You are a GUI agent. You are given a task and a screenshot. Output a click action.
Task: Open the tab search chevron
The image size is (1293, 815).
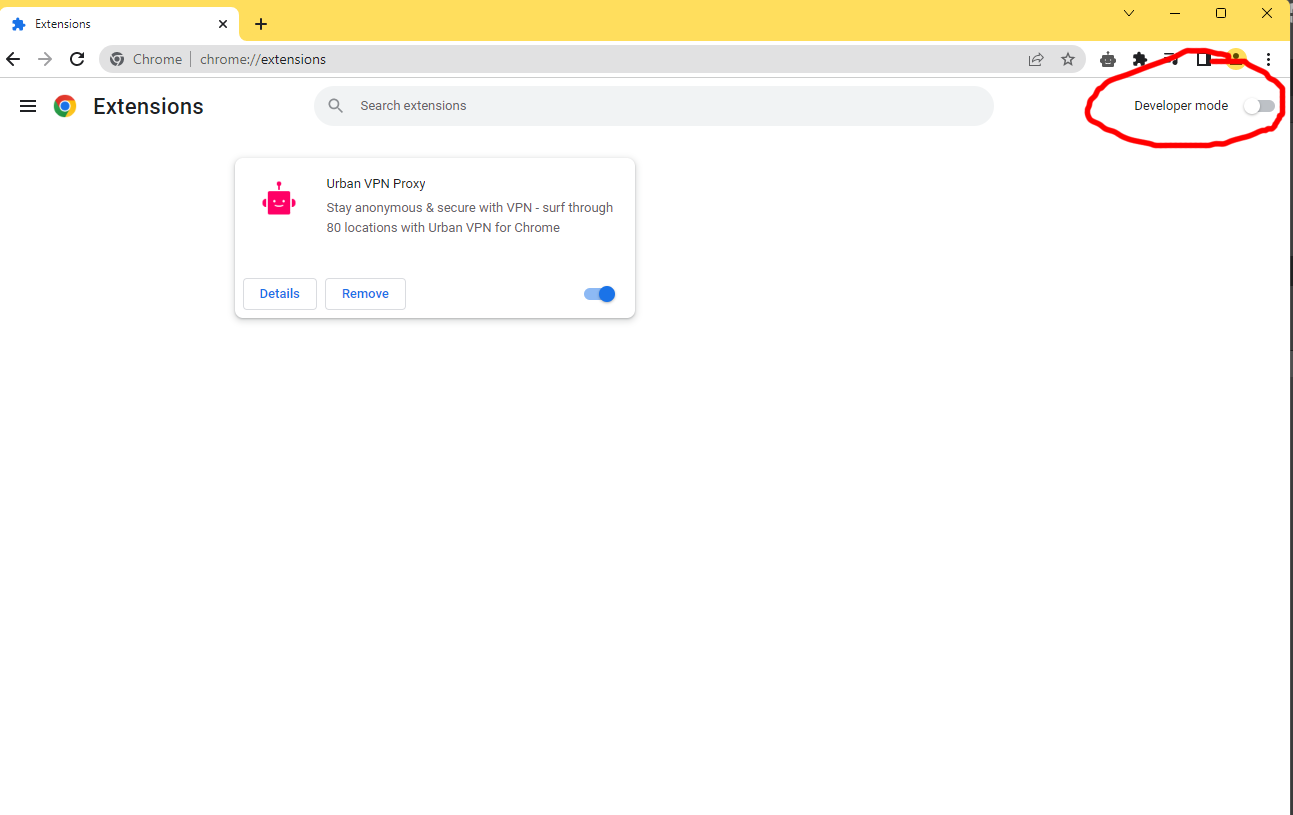click(x=1128, y=13)
